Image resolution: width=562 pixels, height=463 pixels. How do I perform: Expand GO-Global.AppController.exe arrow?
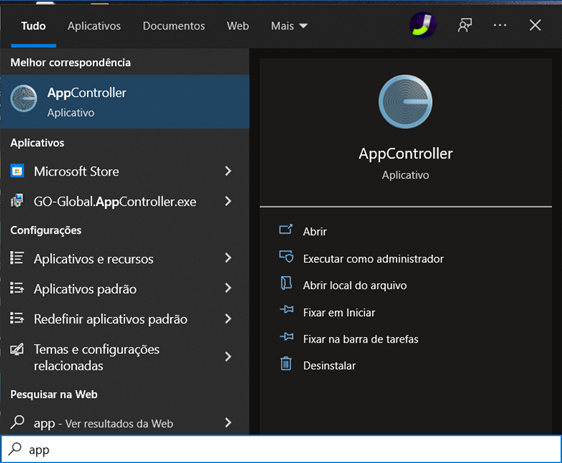[x=228, y=201]
